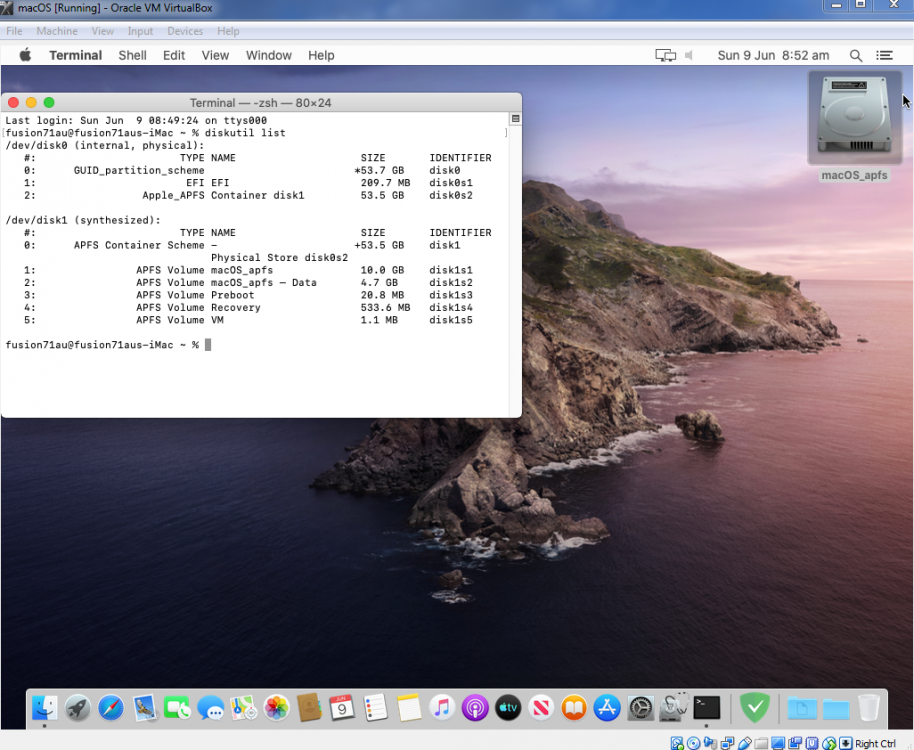
Task: Open Disk Utility stethoscope icon in dock
Action: click(673, 708)
